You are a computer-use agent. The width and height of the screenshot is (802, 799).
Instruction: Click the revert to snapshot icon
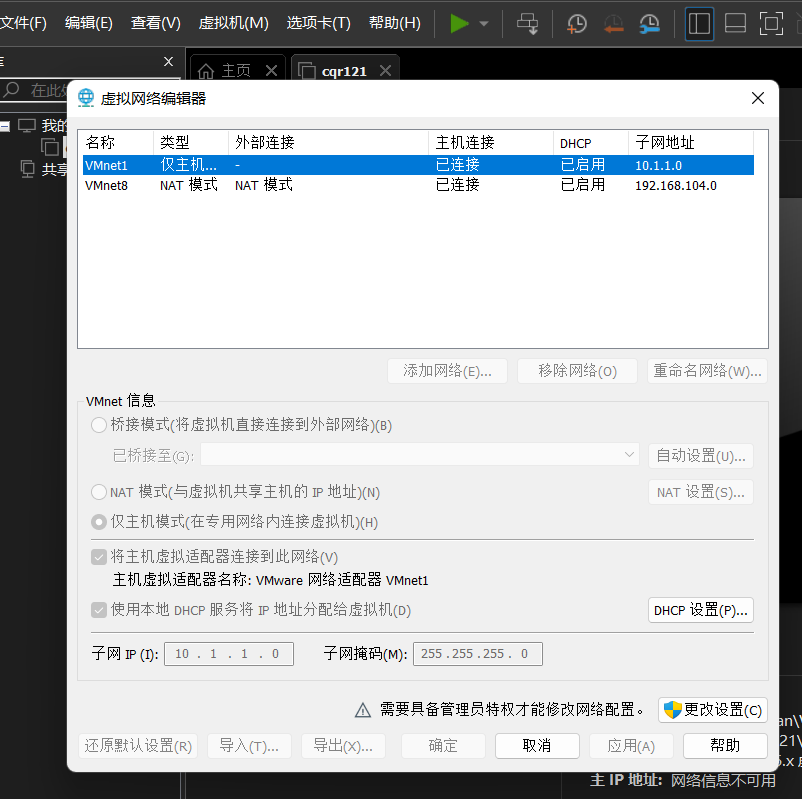(x=613, y=24)
